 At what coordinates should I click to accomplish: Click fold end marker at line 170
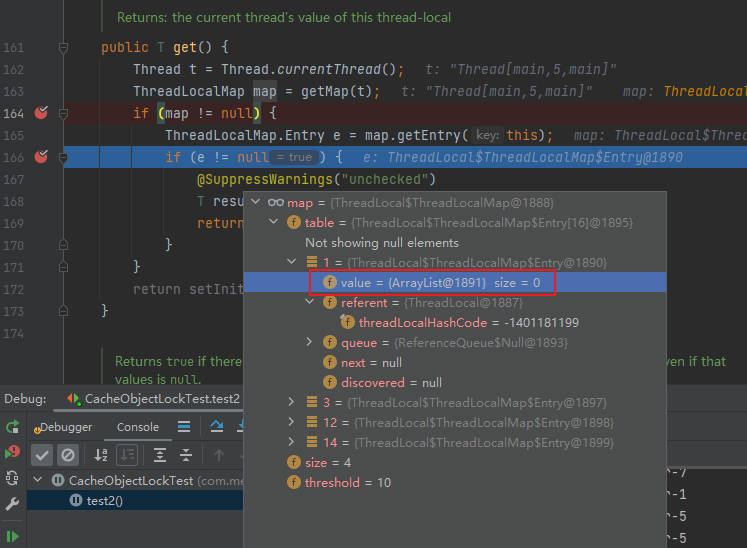tap(63, 245)
